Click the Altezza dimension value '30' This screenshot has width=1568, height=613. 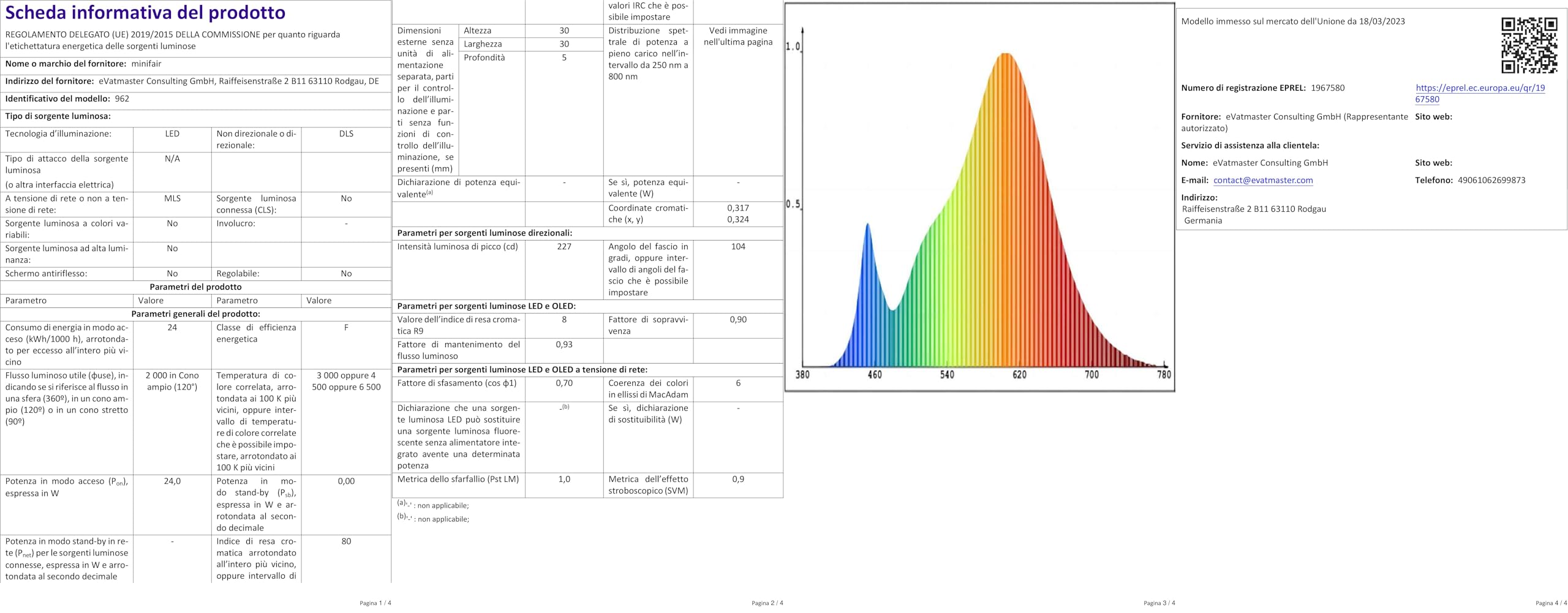click(x=564, y=31)
